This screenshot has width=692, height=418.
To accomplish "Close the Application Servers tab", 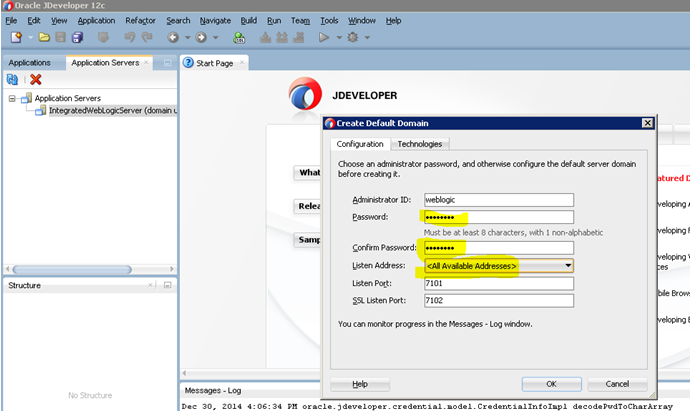I will (146, 62).
